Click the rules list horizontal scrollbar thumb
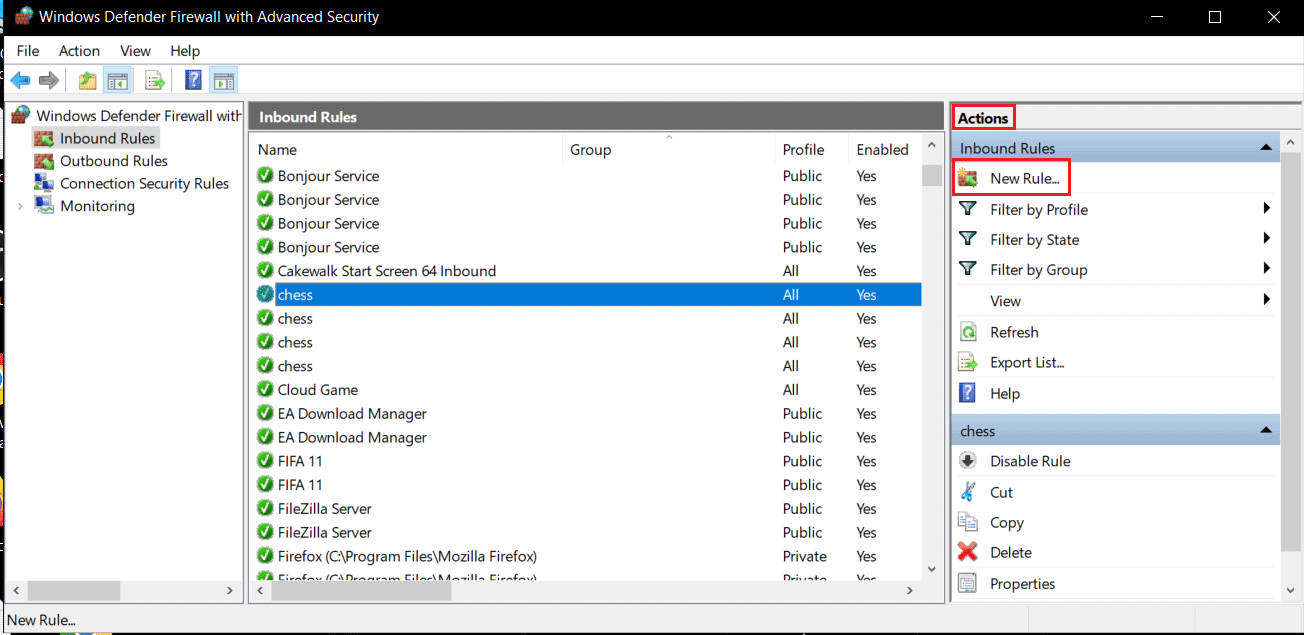The width and height of the screenshot is (1304, 635). 361,591
